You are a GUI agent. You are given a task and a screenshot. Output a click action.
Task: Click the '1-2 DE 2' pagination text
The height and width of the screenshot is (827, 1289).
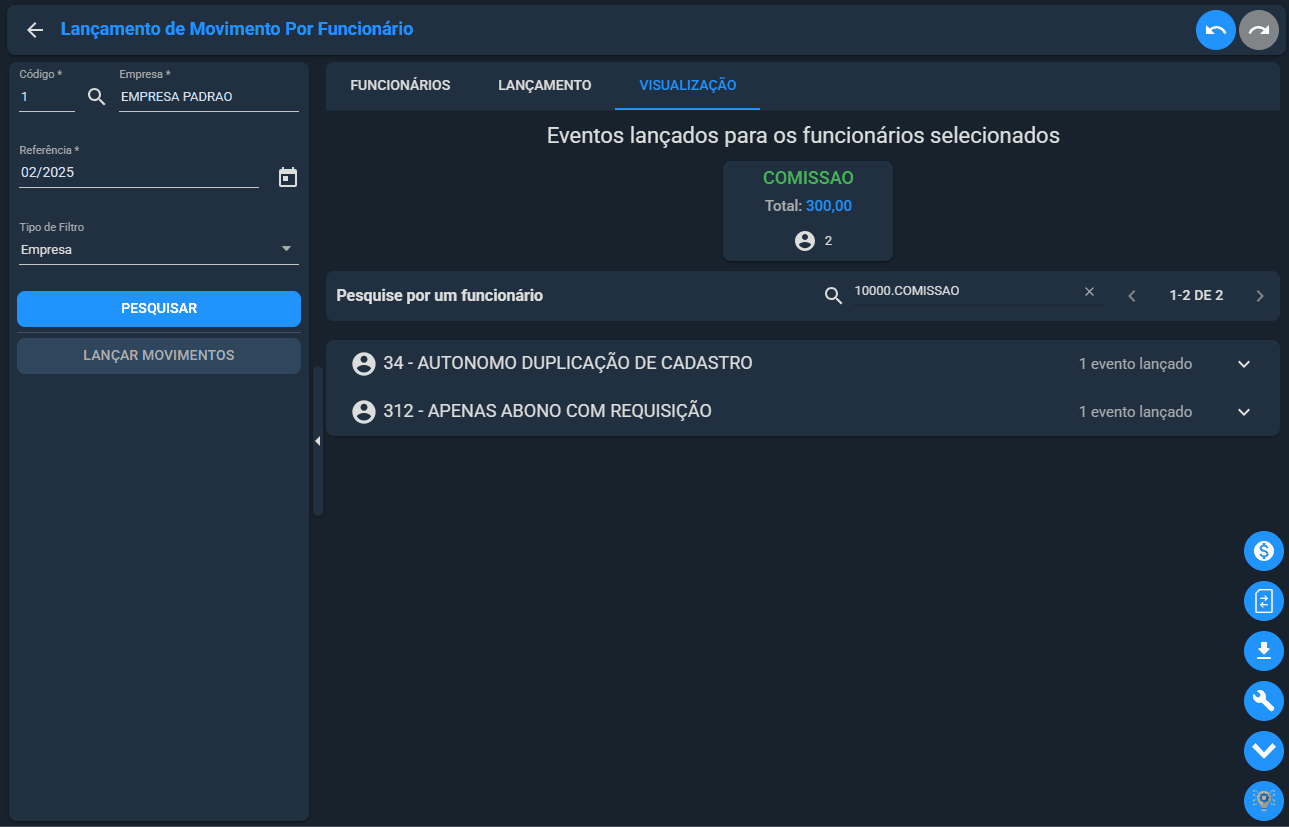(1196, 296)
